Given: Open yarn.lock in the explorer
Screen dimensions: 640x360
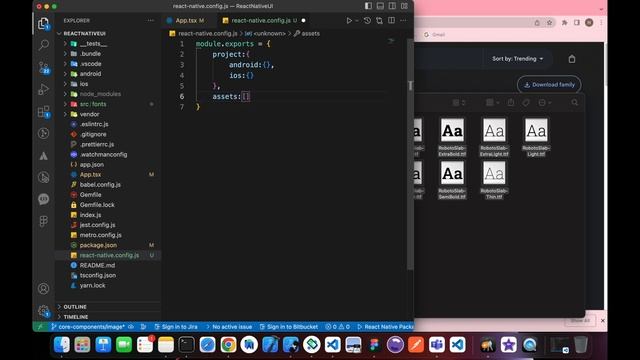Looking at the screenshot, I should point(92,285).
